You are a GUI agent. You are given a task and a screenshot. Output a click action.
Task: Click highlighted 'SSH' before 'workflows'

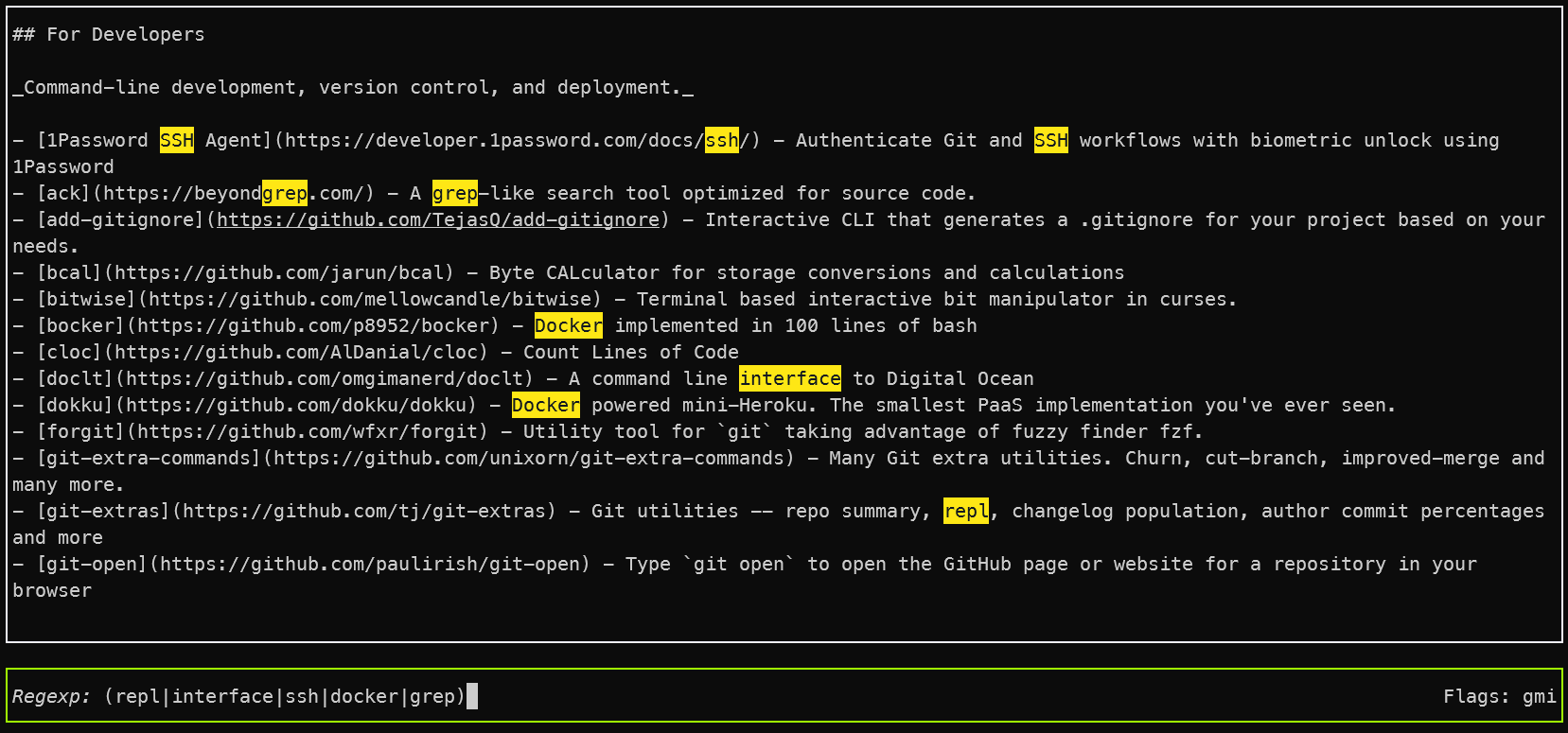tap(1051, 140)
